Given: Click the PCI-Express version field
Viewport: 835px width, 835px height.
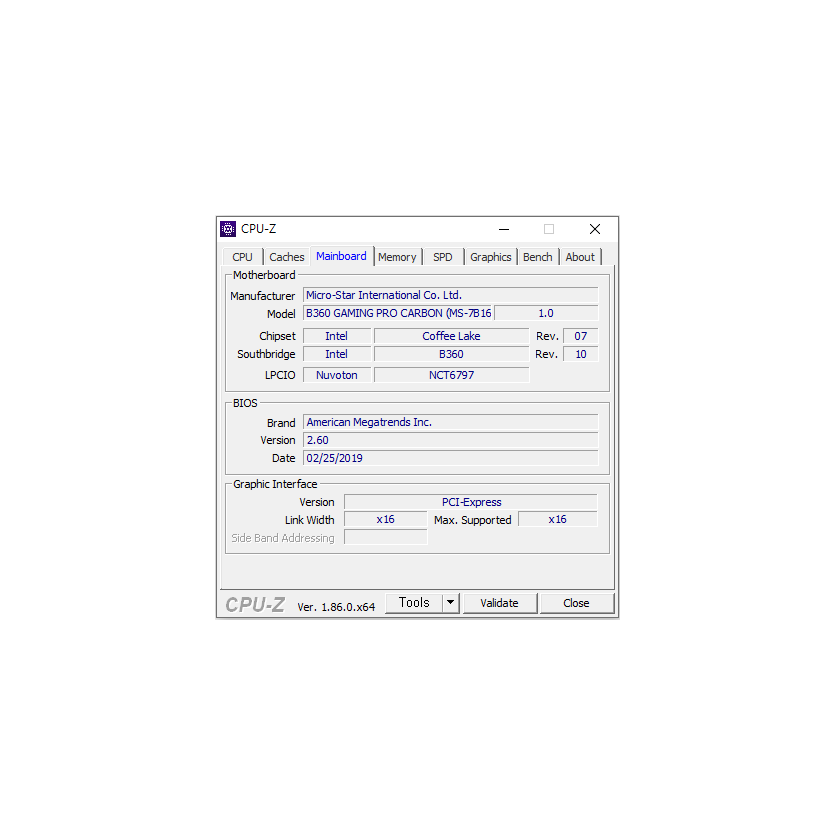Looking at the screenshot, I should [x=471, y=502].
